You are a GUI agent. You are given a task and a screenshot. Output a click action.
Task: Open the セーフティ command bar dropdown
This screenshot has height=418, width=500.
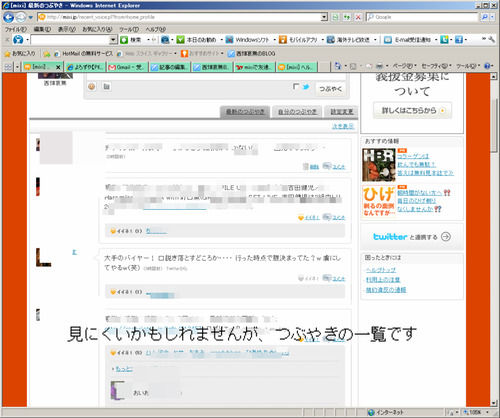(x=436, y=66)
